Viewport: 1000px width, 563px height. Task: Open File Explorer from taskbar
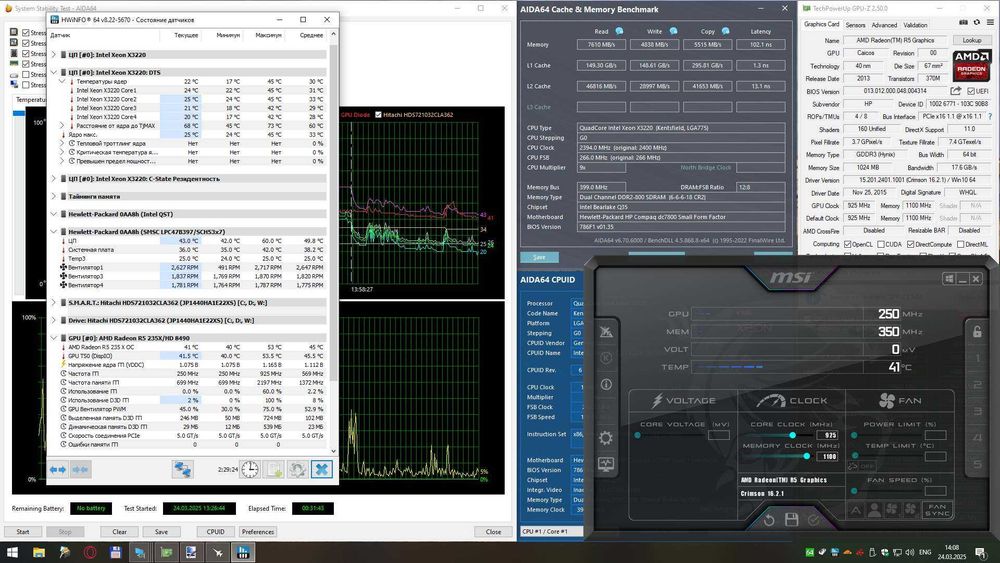tap(39, 552)
